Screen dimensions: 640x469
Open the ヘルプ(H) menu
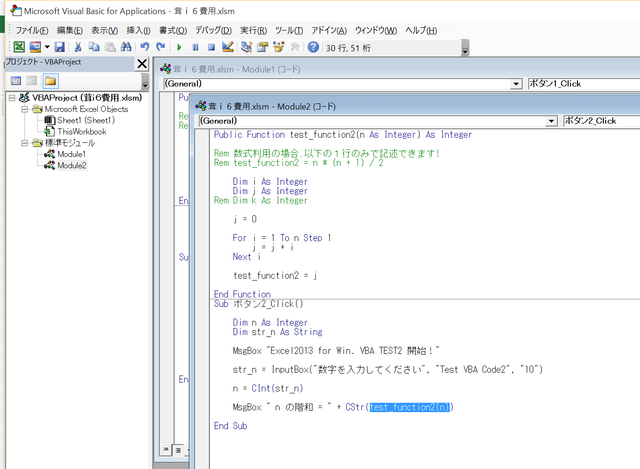[x=421, y=30]
